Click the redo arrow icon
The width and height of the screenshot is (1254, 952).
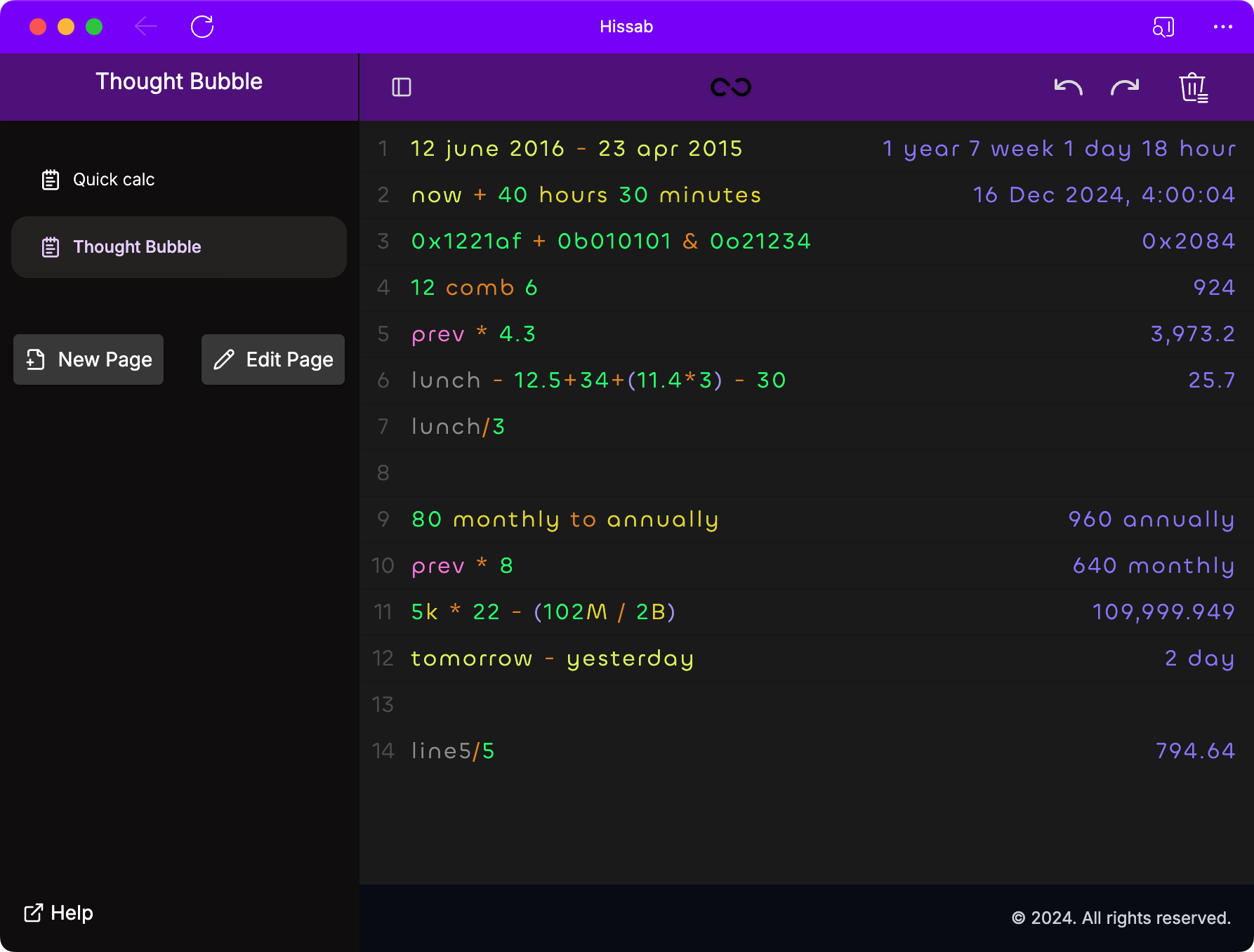tap(1124, 87)
